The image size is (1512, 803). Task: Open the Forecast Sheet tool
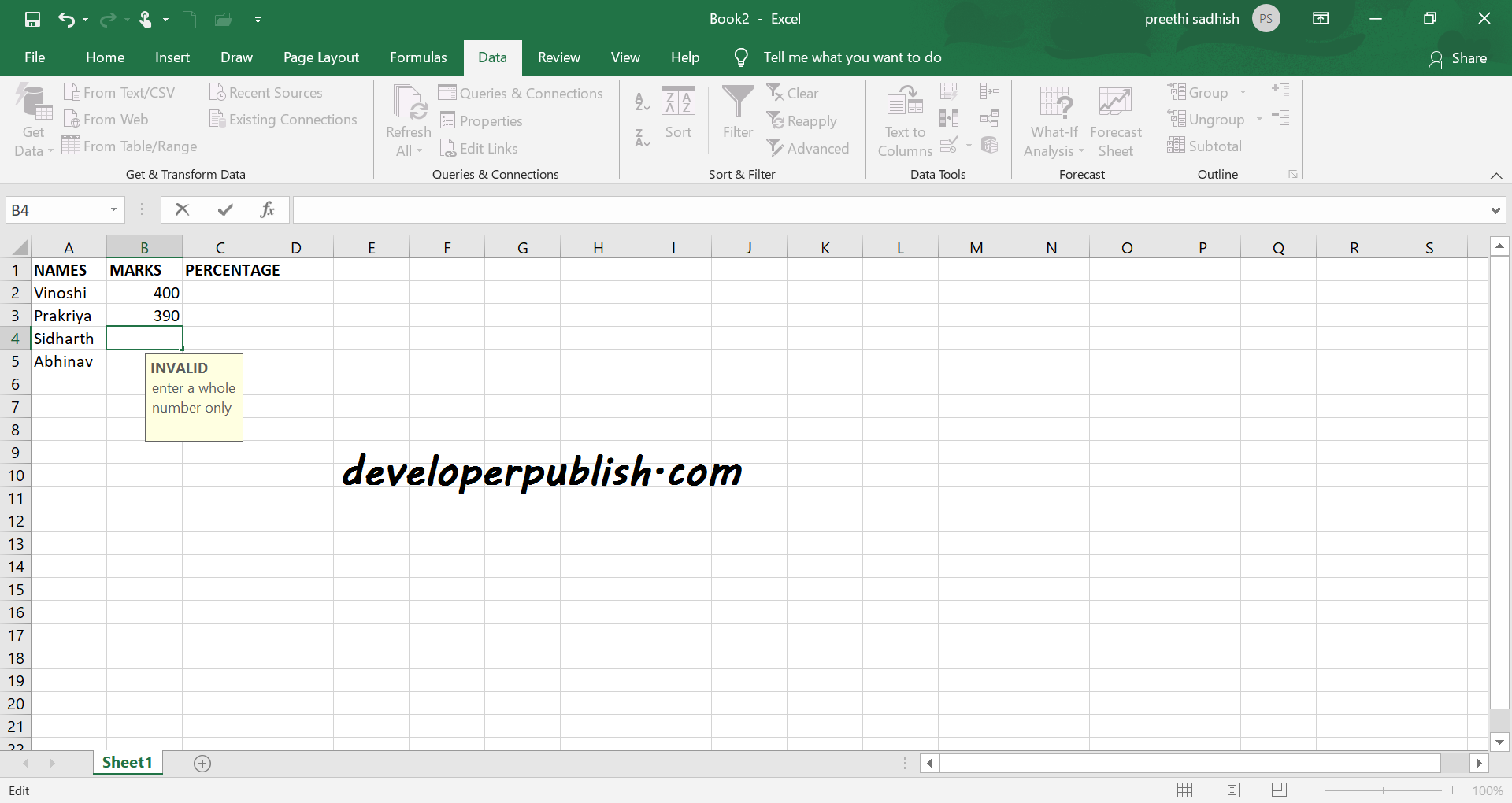tap(1115, 120)
